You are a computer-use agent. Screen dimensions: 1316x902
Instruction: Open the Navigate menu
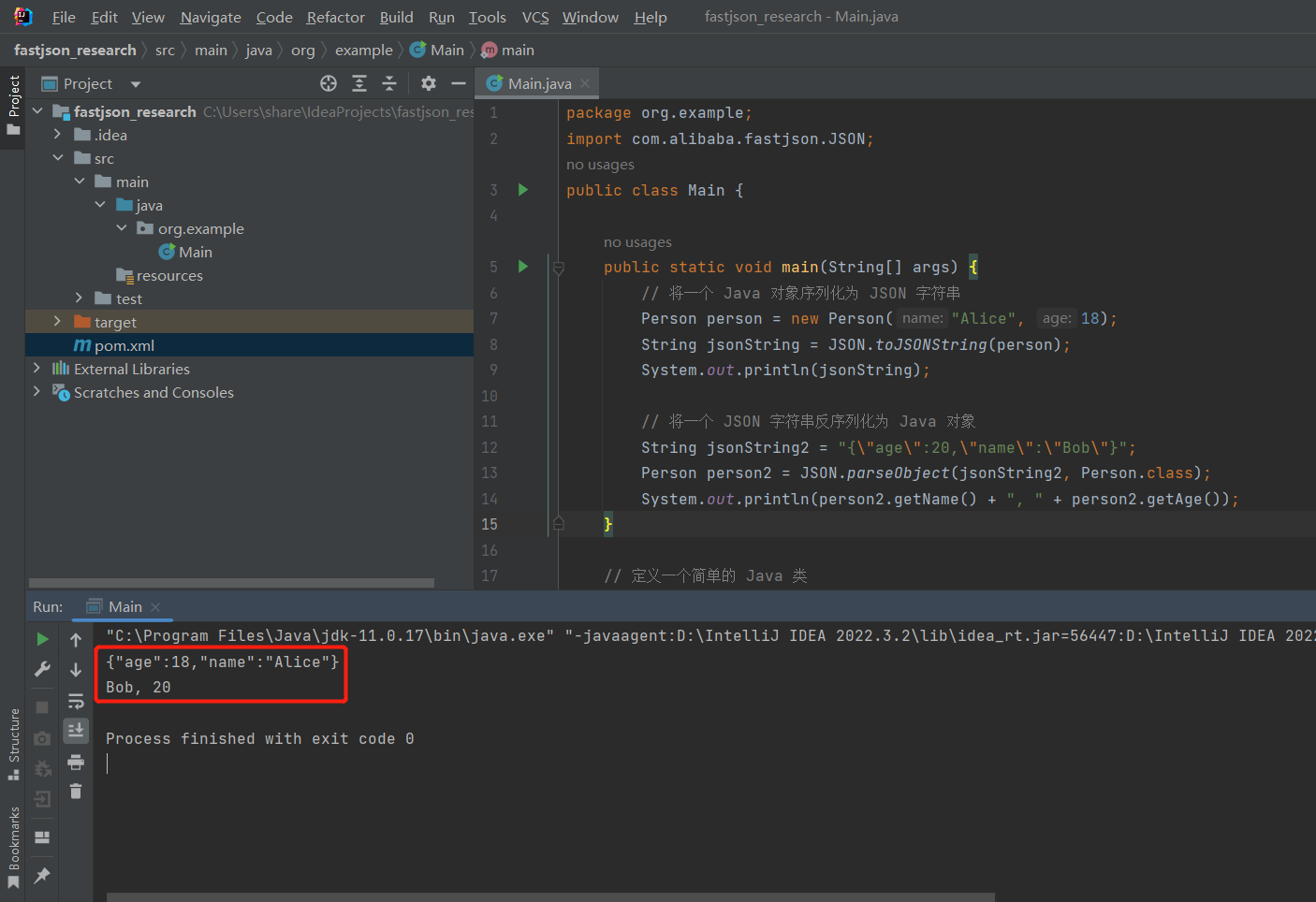[211, 17]
